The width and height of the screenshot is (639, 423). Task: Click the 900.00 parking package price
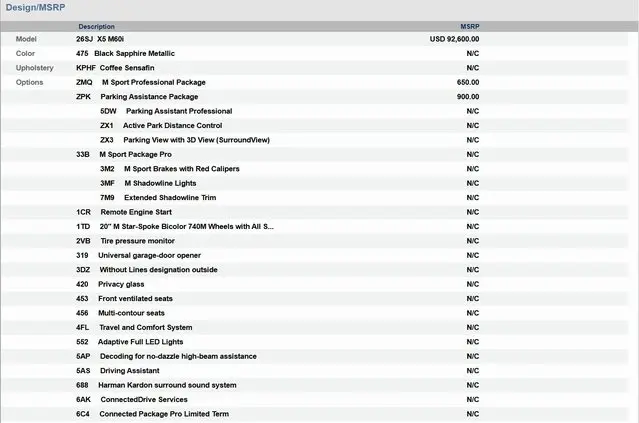[467, 97]
